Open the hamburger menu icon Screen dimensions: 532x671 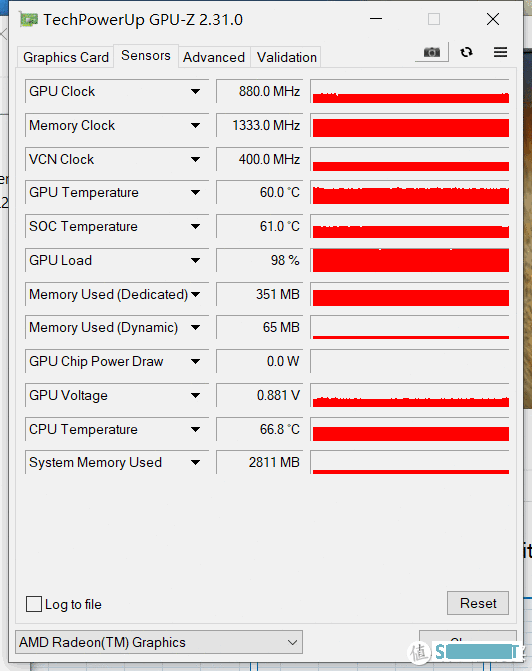500,52
